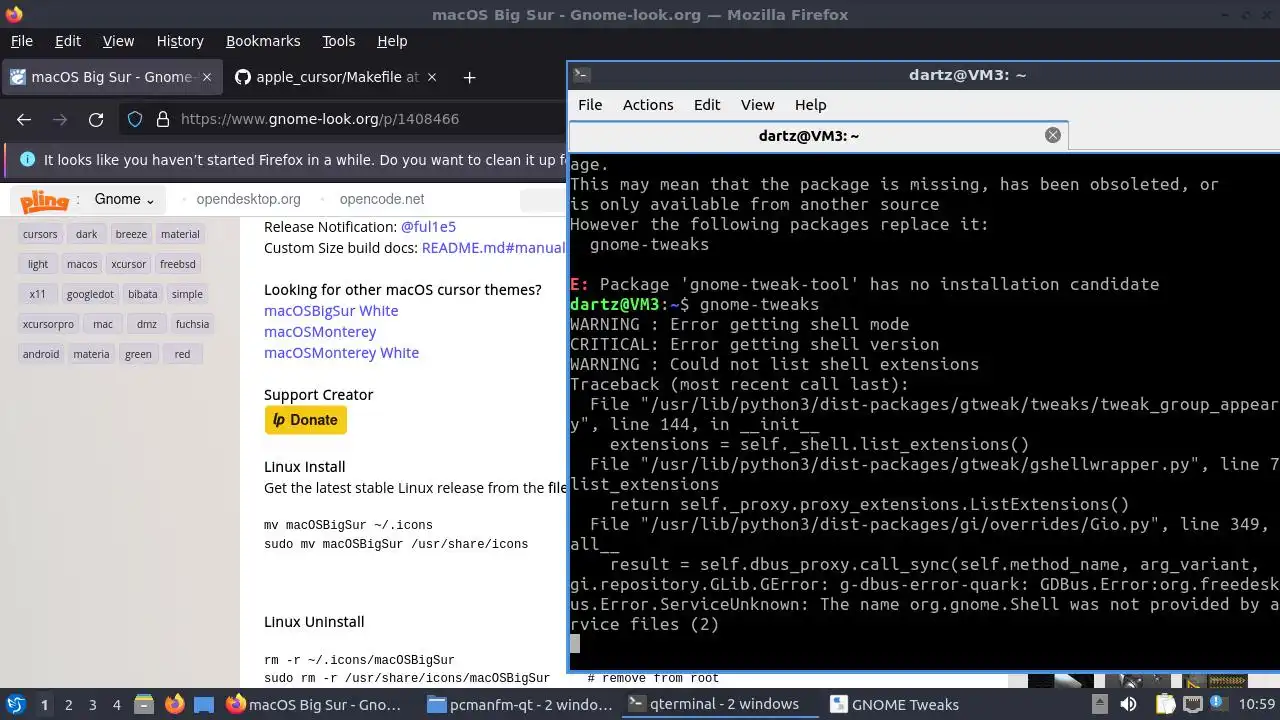Image resolution: width=1280 pixels, height=720 pixels.
Task: Open the volume control in tray
Action: pyautogui.click(x=1128, y=704)
